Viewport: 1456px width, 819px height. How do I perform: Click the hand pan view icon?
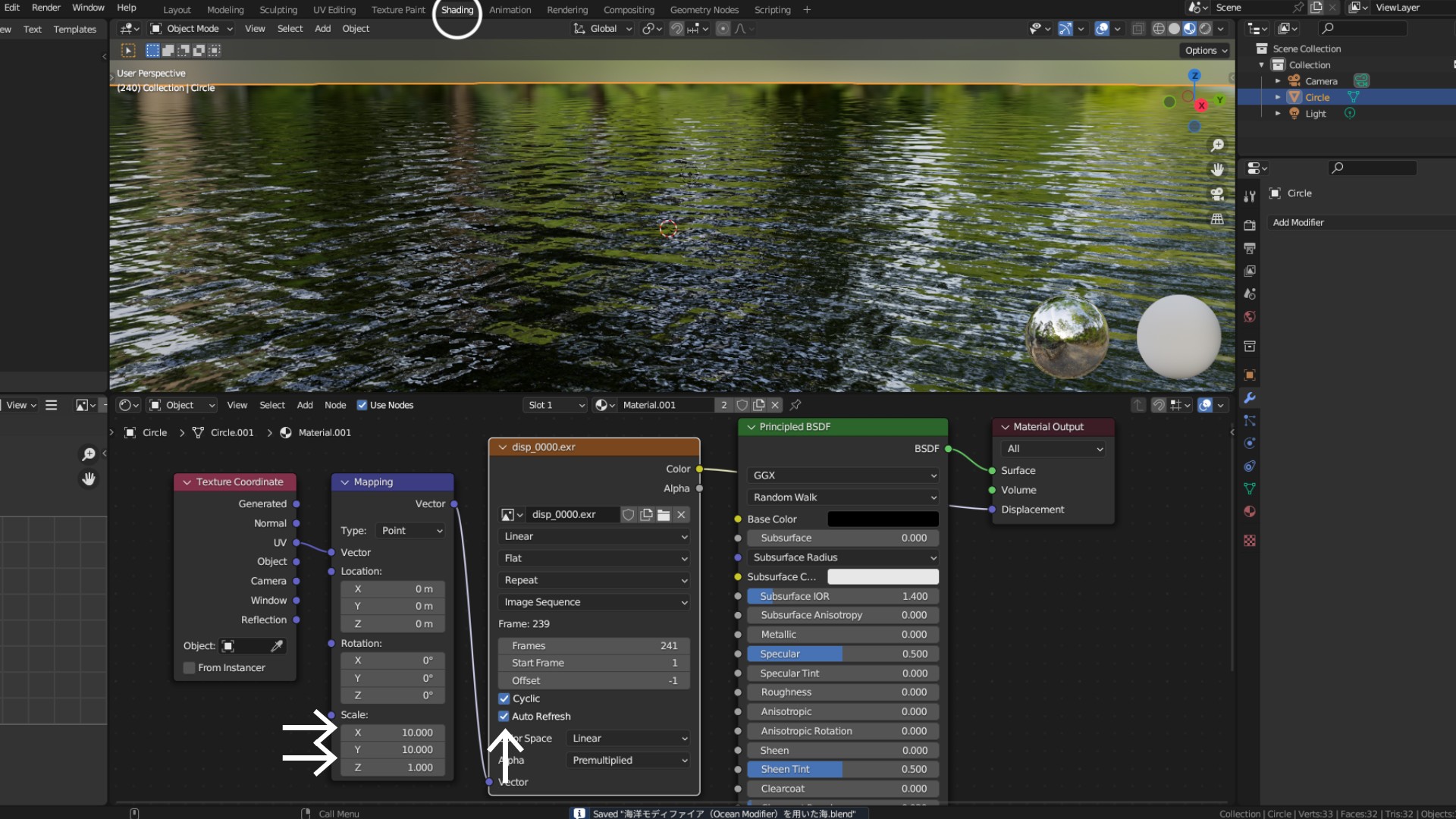pos(1217,170)
